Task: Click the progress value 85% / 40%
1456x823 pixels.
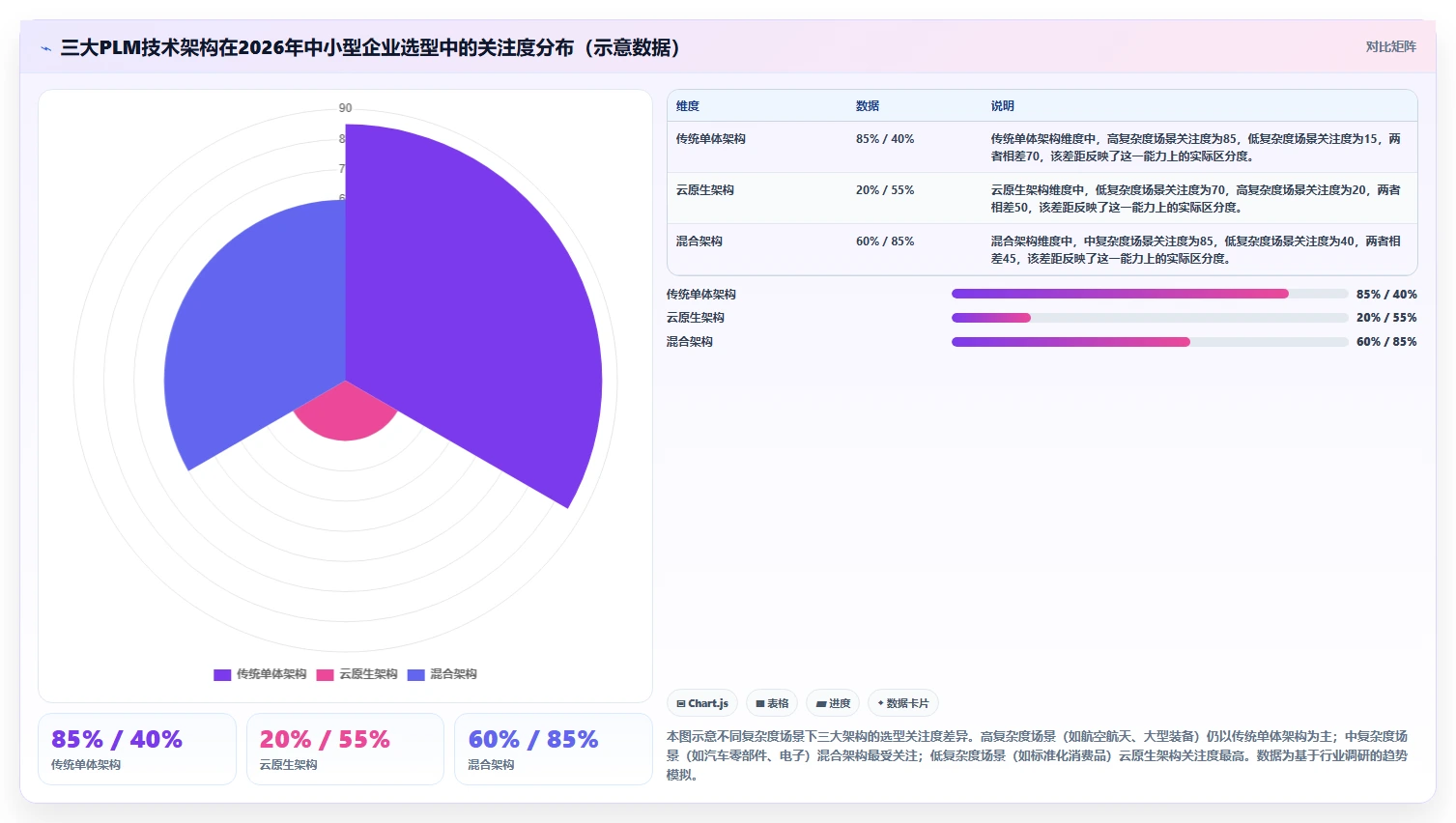Action: point(1386,295)
